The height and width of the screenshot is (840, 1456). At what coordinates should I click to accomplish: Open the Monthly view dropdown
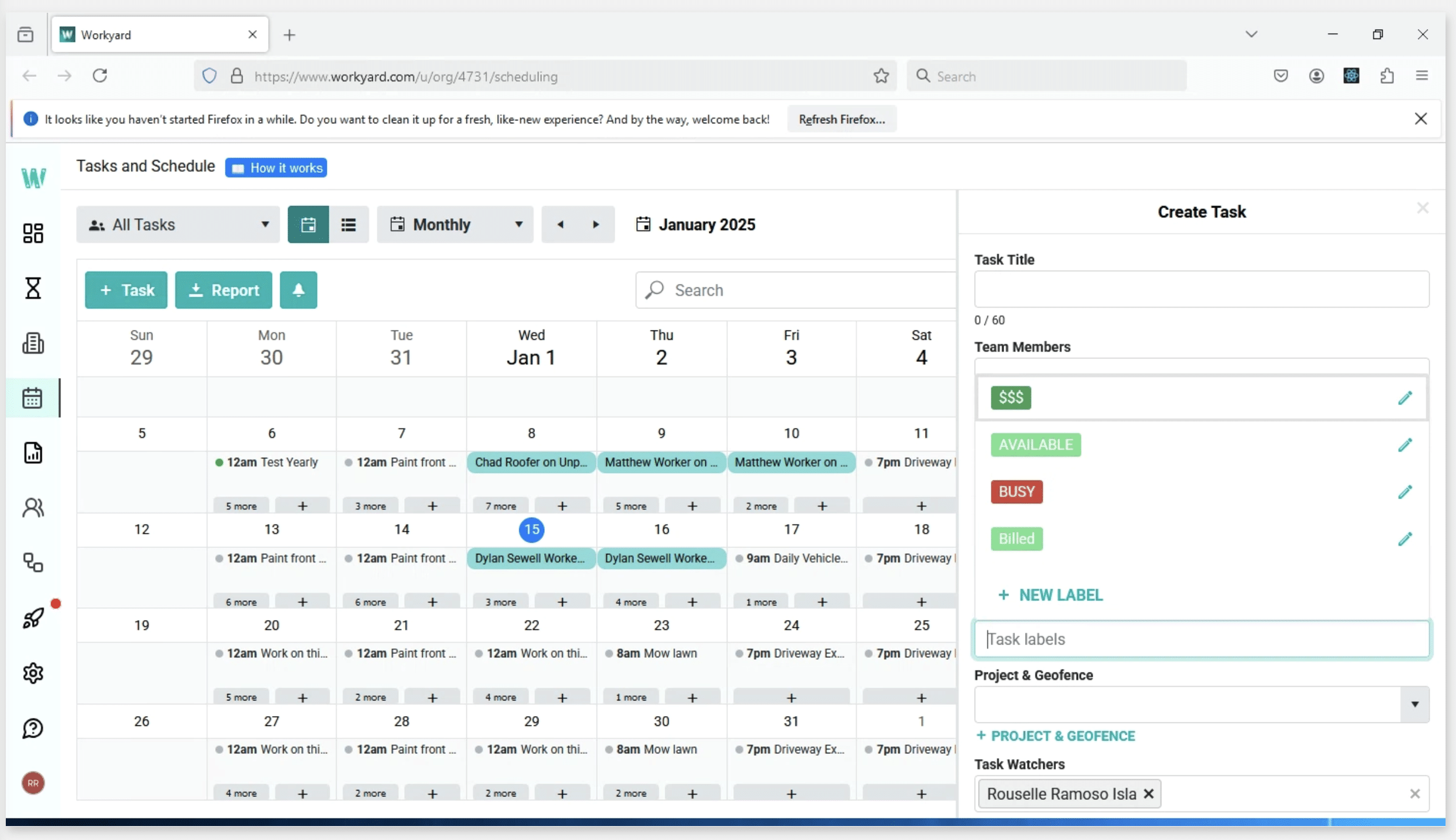tap(455, 225)
